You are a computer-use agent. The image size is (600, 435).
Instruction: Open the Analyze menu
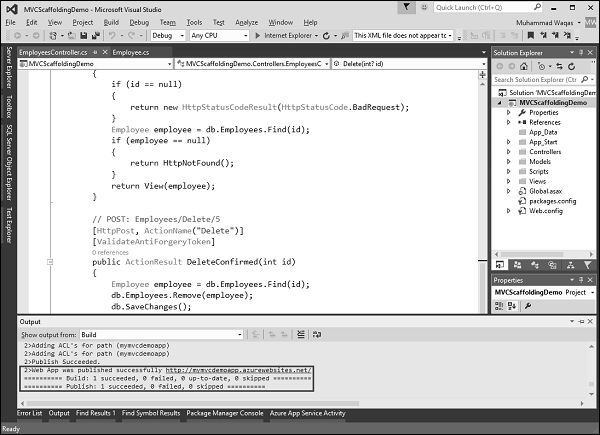point(246,23)
